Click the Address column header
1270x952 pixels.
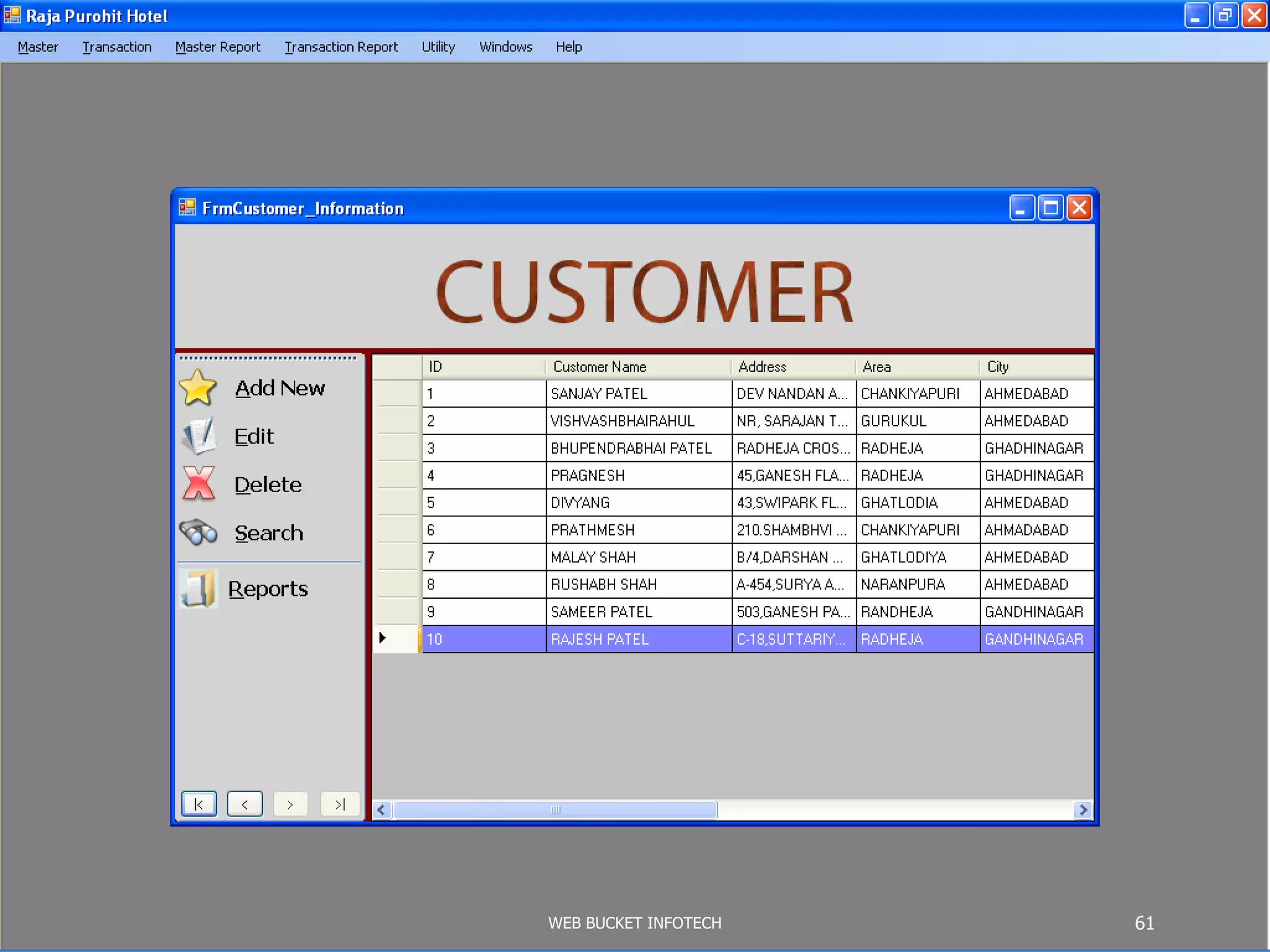pos(794,367)
